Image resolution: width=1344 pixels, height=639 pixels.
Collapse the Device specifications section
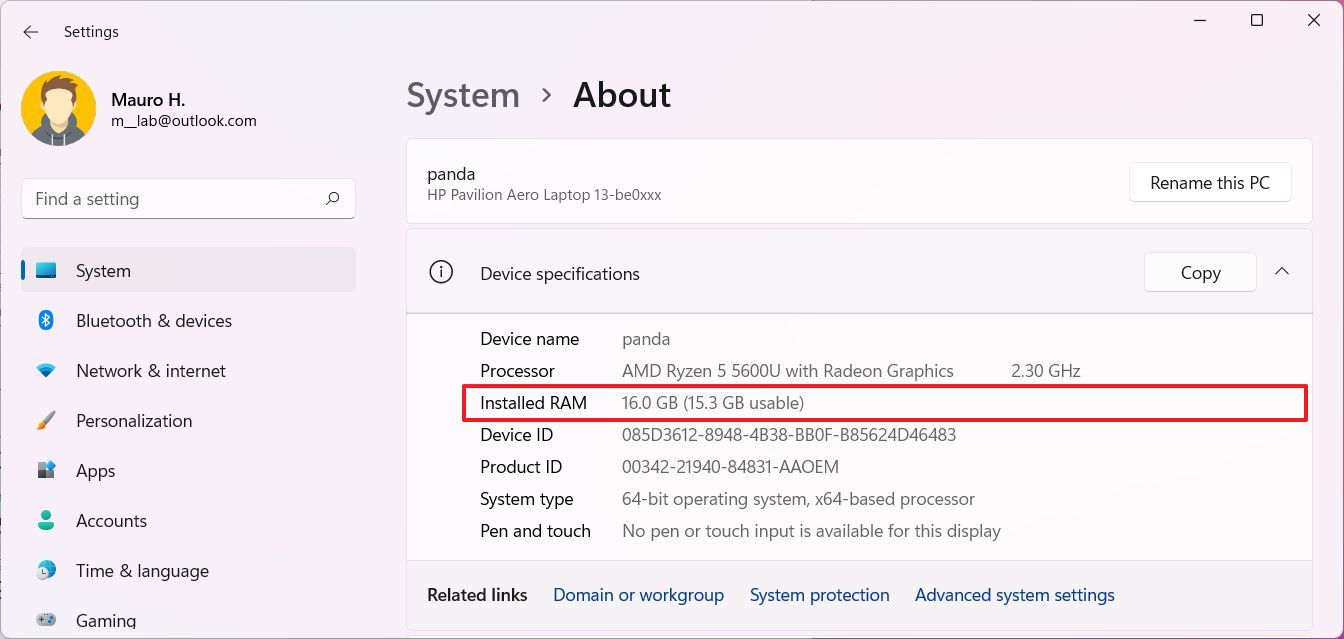[1282, 271]
